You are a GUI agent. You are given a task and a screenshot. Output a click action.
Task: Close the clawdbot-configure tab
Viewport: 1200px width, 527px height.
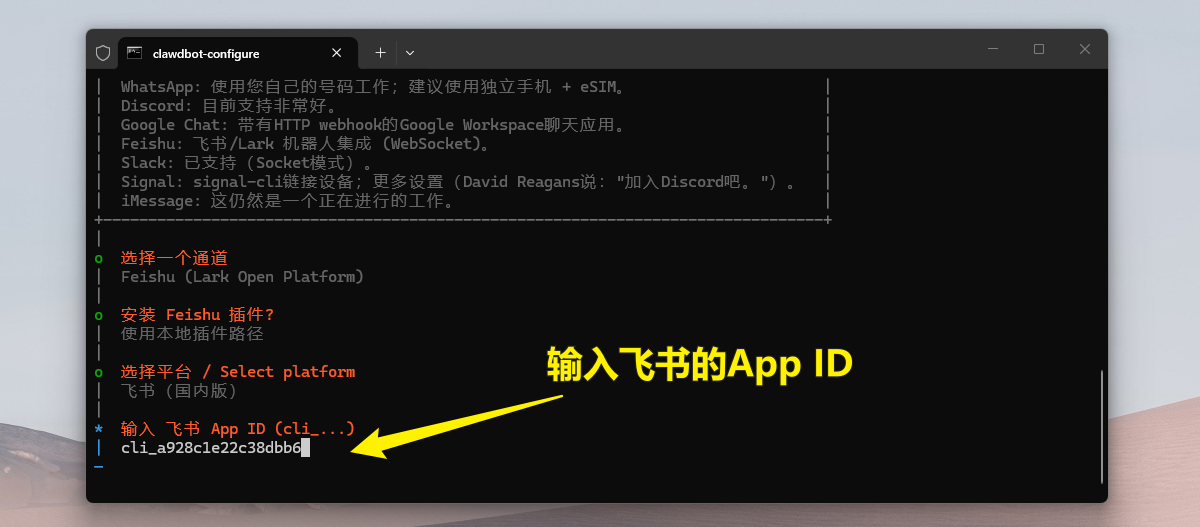(x=337, y=53)
